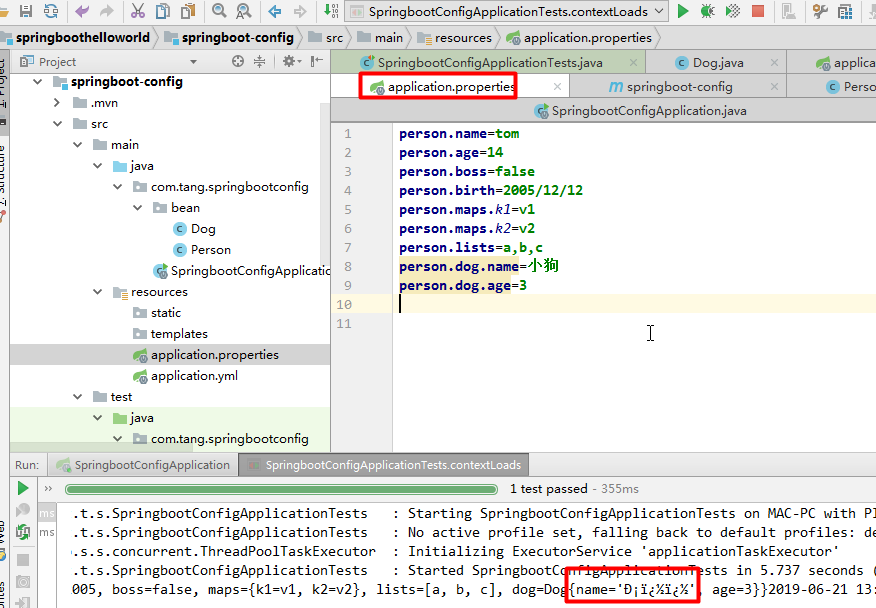
Task: Select templates folder in project tree
Action: pyautogui.click(x=170, y=334)
